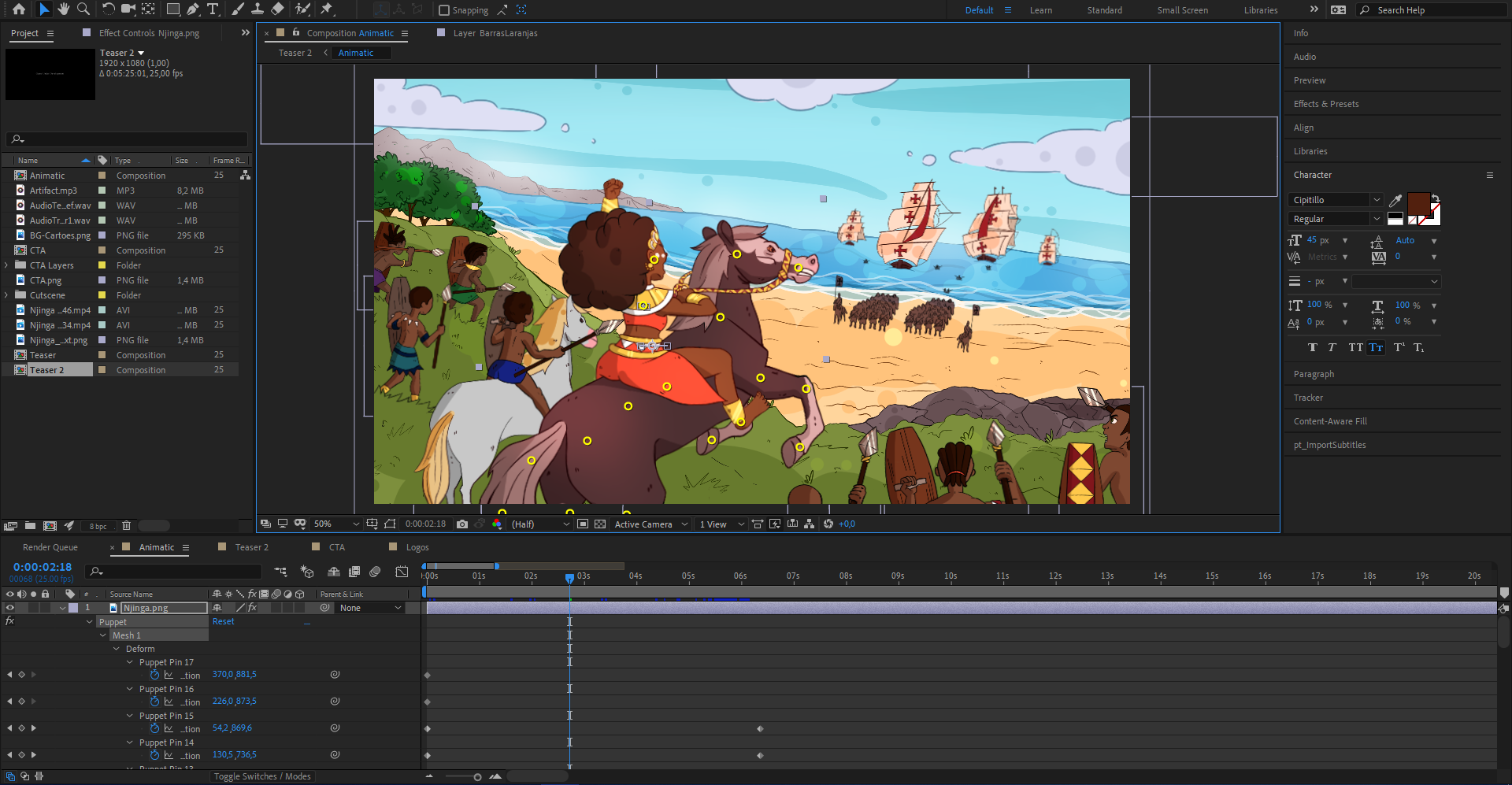
Task: Open the show channel color icon
Action: 497,524
